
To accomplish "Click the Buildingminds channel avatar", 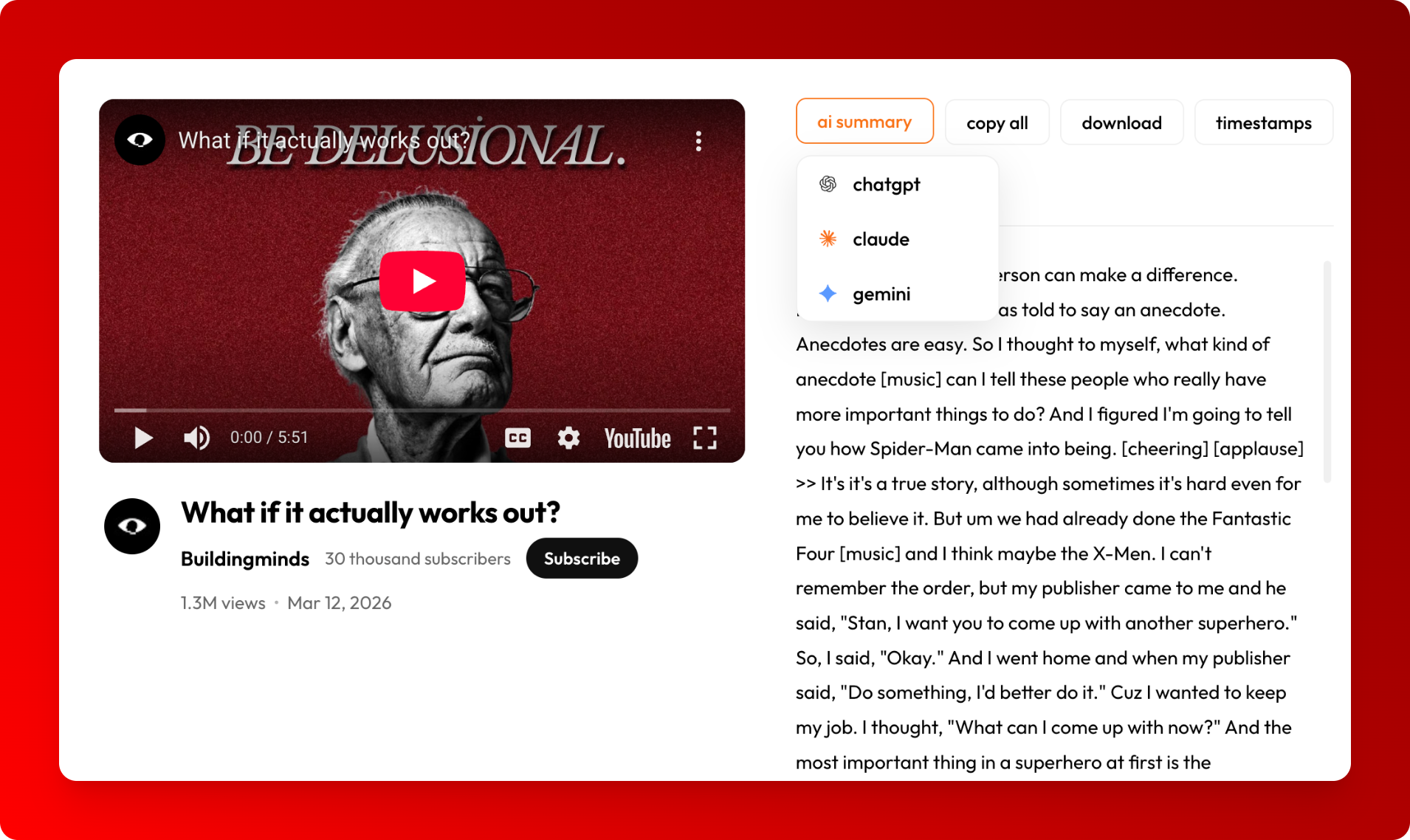I will pyautogui.click(x=132, y=526).
